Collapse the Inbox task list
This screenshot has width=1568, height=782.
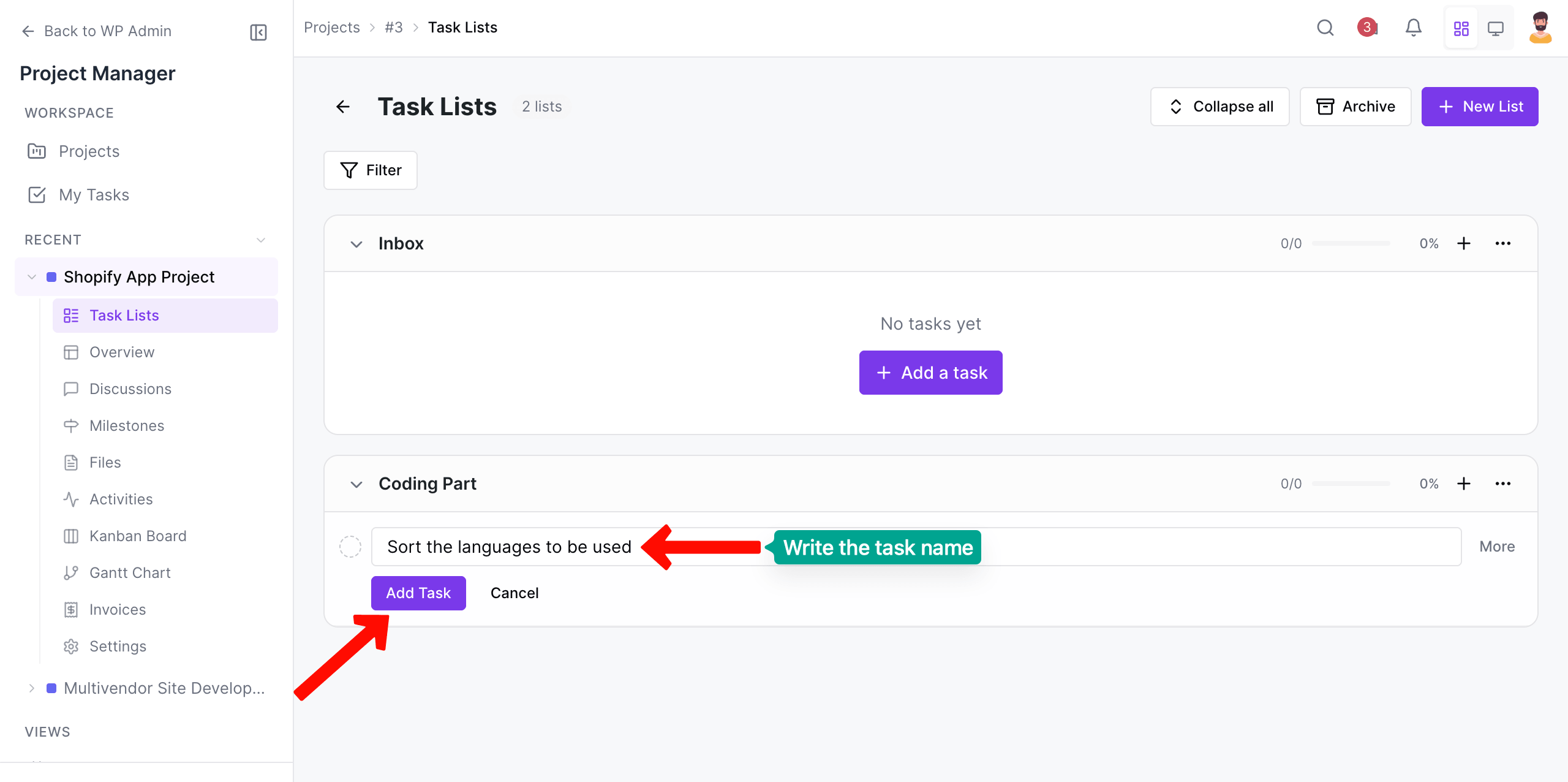[x=356, y=243]
